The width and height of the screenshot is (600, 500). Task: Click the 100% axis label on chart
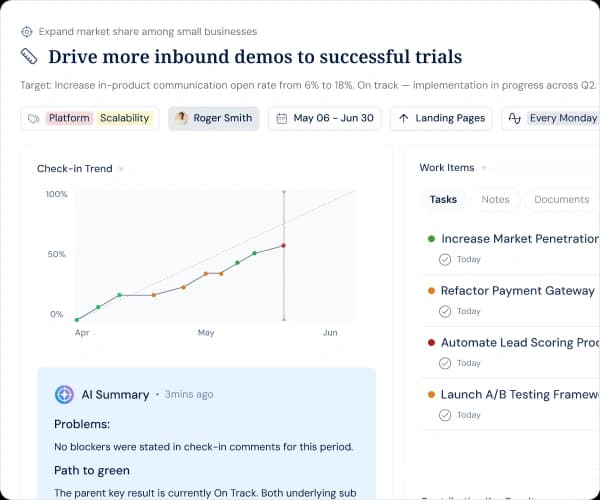pos(56,194)
